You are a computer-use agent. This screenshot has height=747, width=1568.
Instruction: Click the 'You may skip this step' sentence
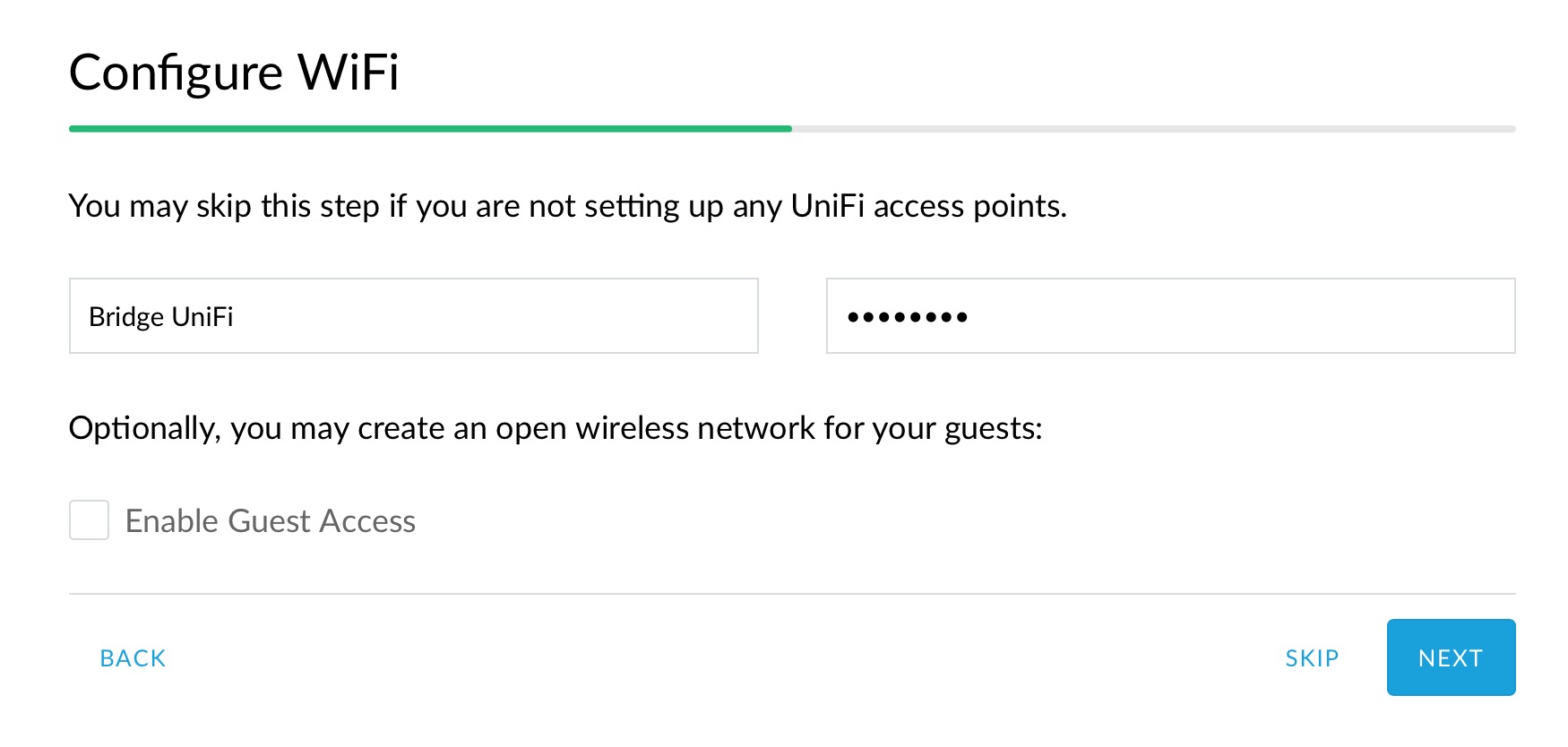[x=567, y=206]
